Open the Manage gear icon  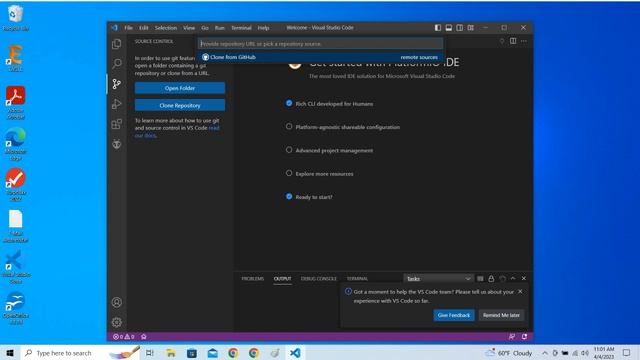(117, 322)
